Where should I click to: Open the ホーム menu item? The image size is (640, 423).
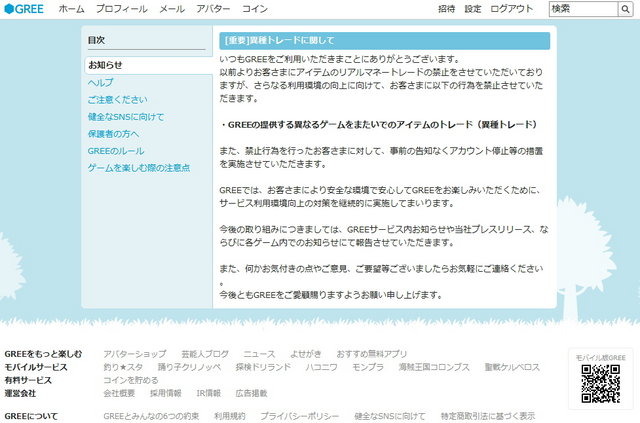coord(71,9)
